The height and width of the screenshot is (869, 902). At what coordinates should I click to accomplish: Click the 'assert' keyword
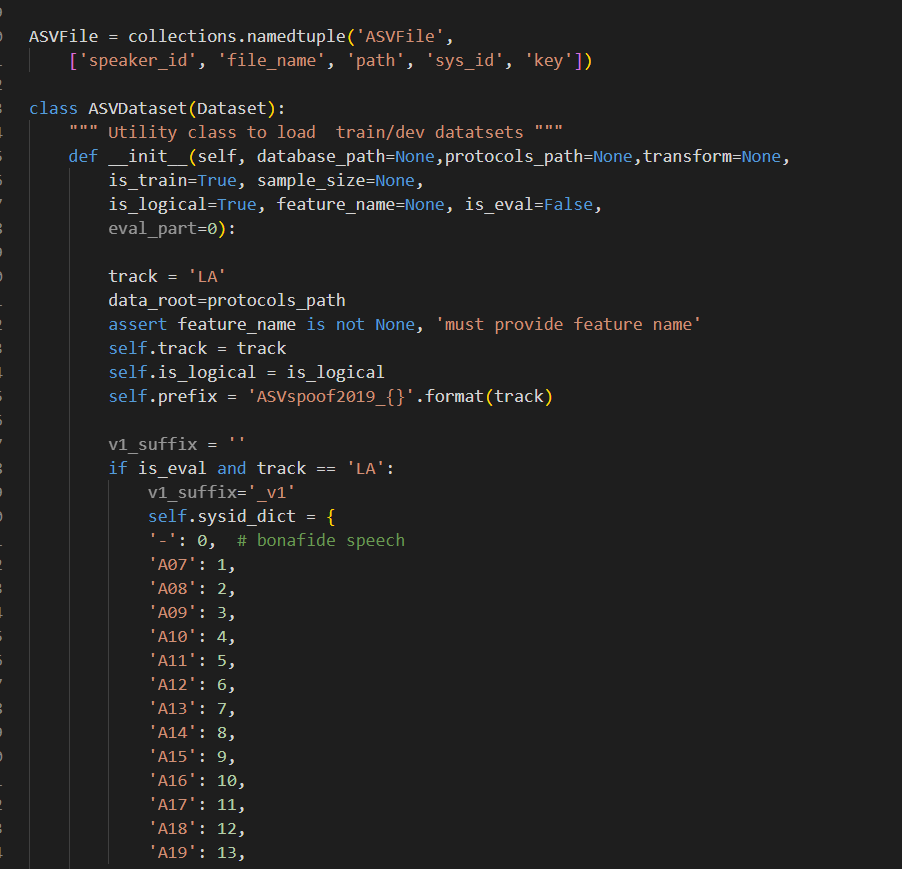137,324
